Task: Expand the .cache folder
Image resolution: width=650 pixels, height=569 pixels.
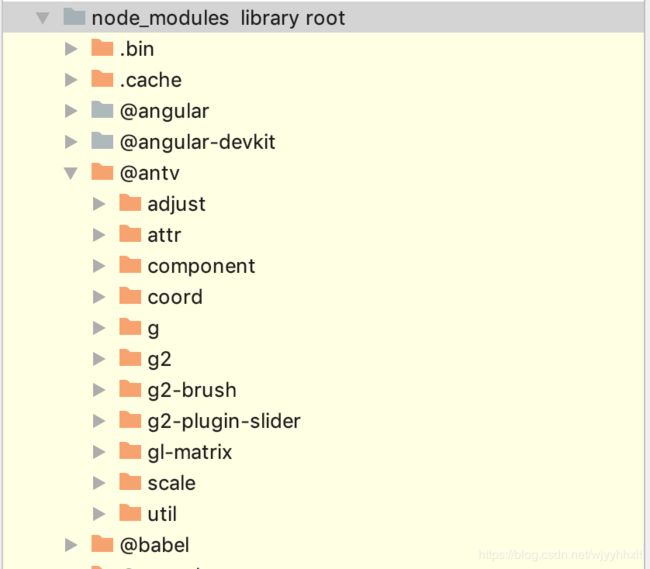Action: [x=71, y=80]
